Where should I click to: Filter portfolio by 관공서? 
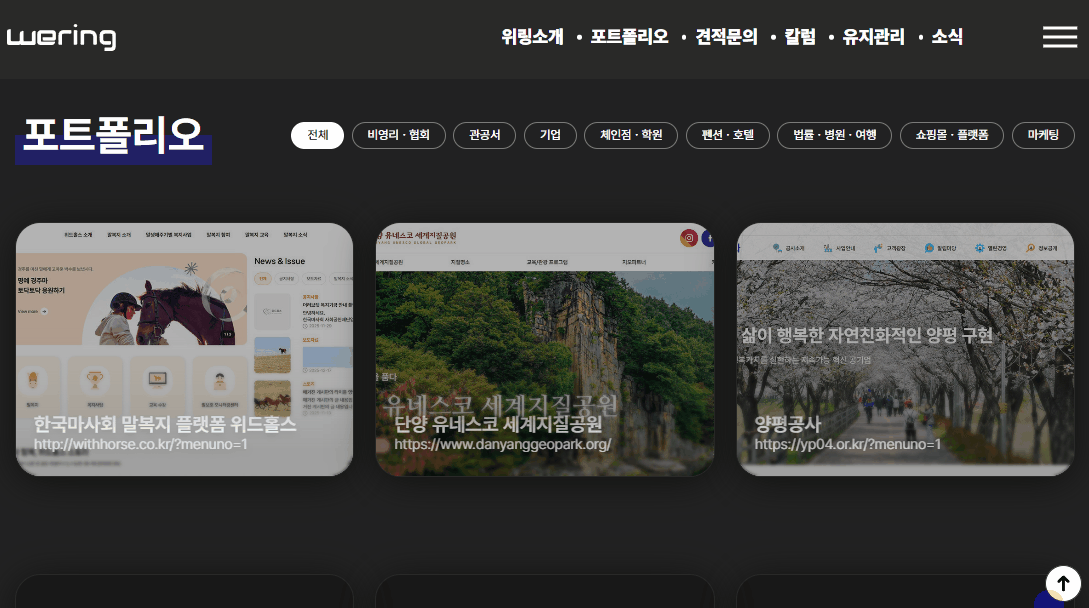click(484, 135)
